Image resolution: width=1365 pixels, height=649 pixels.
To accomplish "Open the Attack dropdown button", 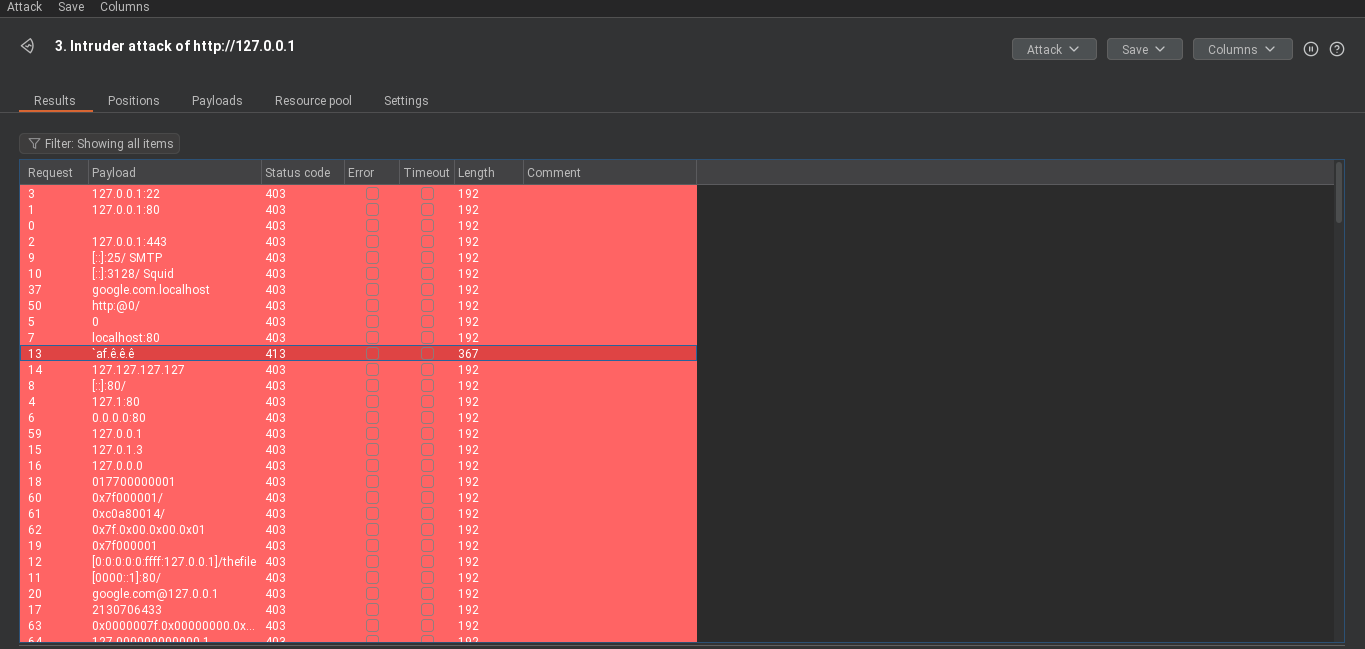I will (1054, 49).
